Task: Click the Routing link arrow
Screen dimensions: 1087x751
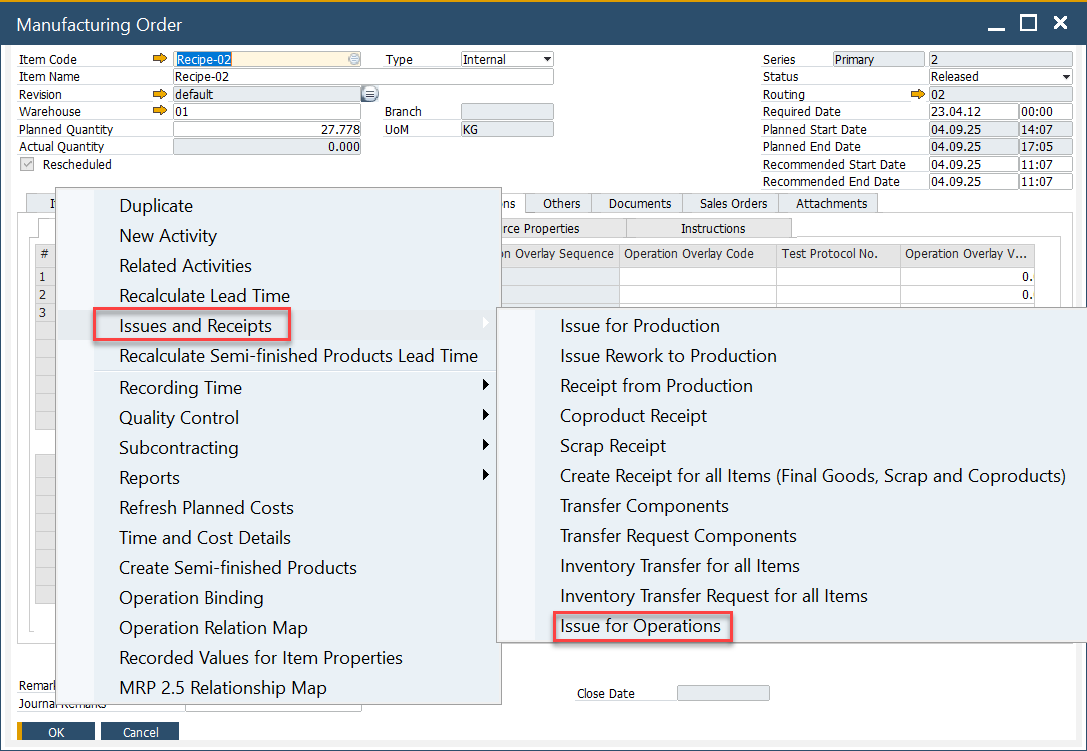Action: point(918,94)
